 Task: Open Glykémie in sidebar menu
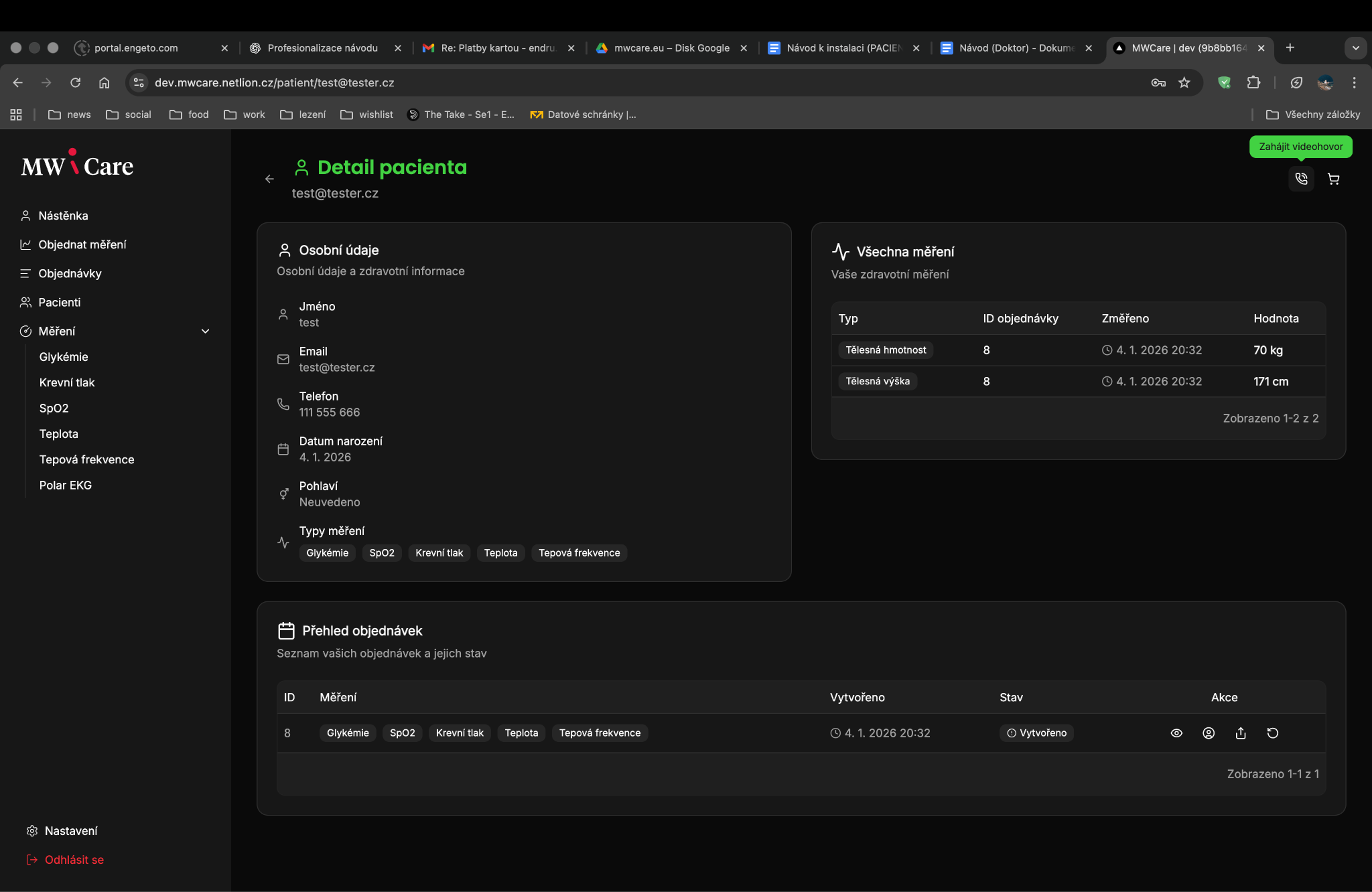(64, 357)
